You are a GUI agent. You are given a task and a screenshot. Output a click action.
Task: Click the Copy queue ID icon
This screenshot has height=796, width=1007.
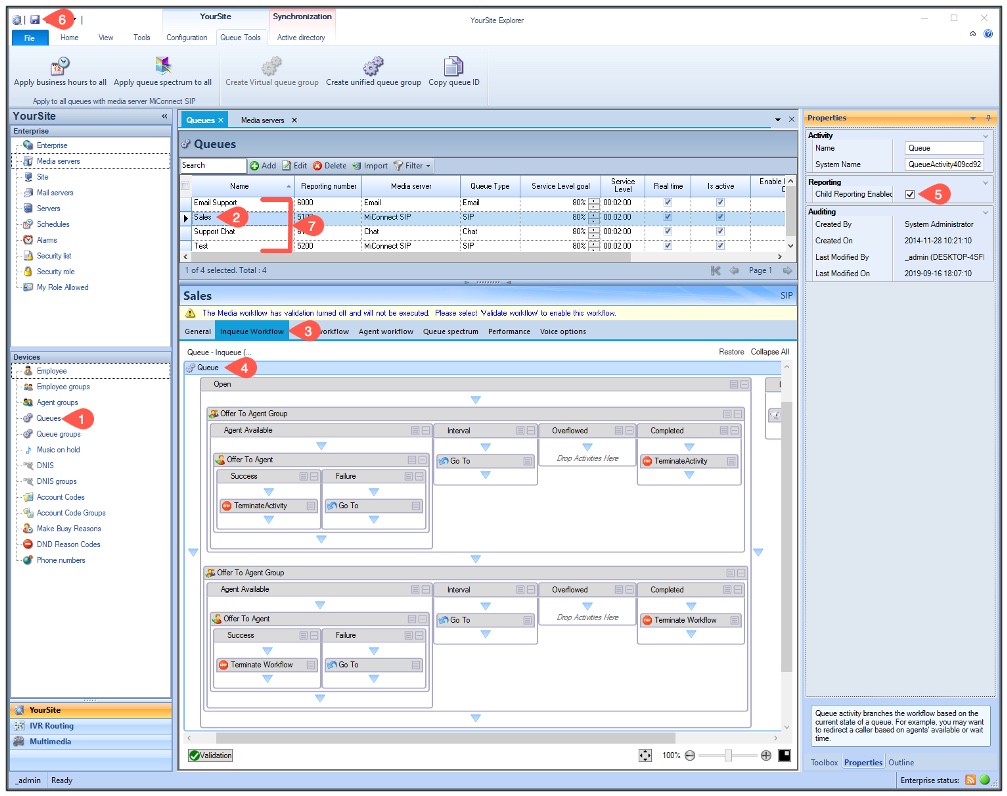[454, 65]
